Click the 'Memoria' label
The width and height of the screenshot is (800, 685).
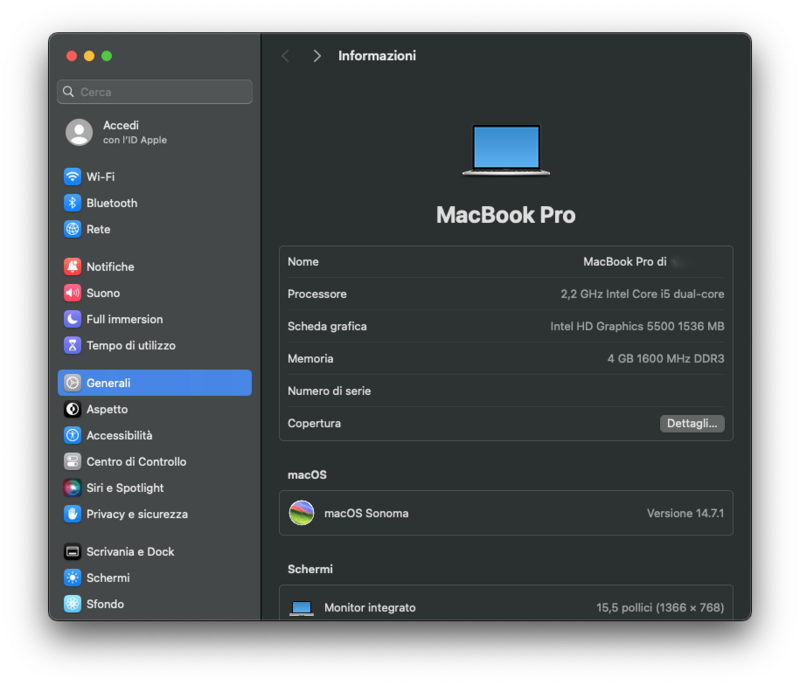310,359
